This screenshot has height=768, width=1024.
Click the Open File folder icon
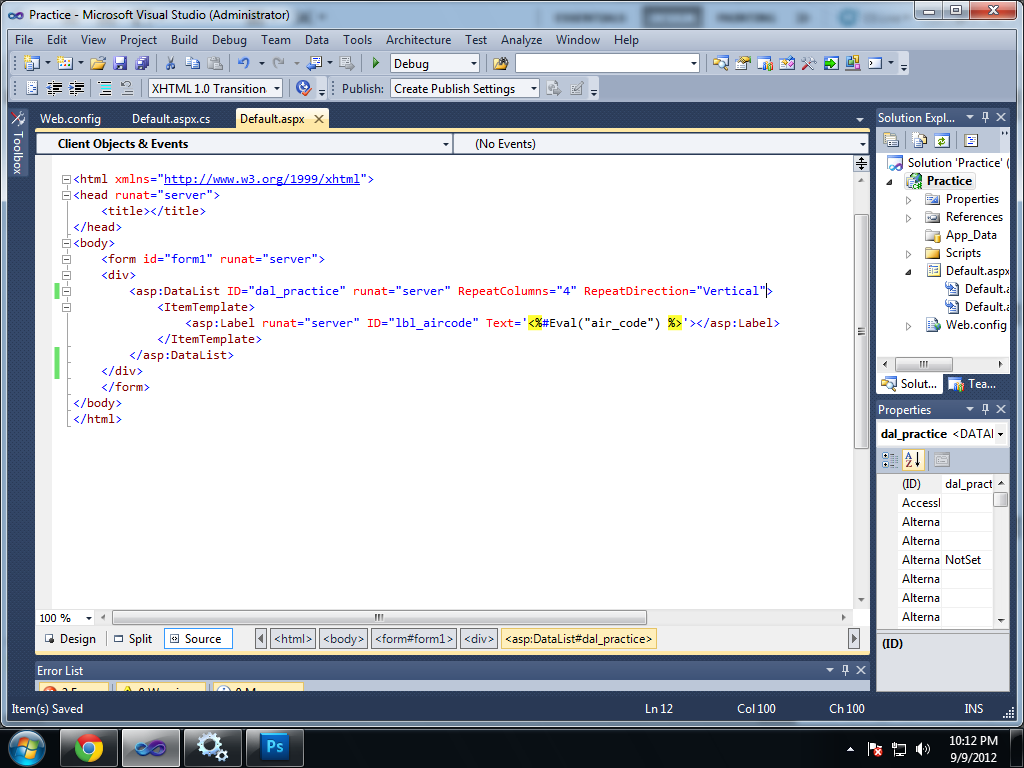98,63
